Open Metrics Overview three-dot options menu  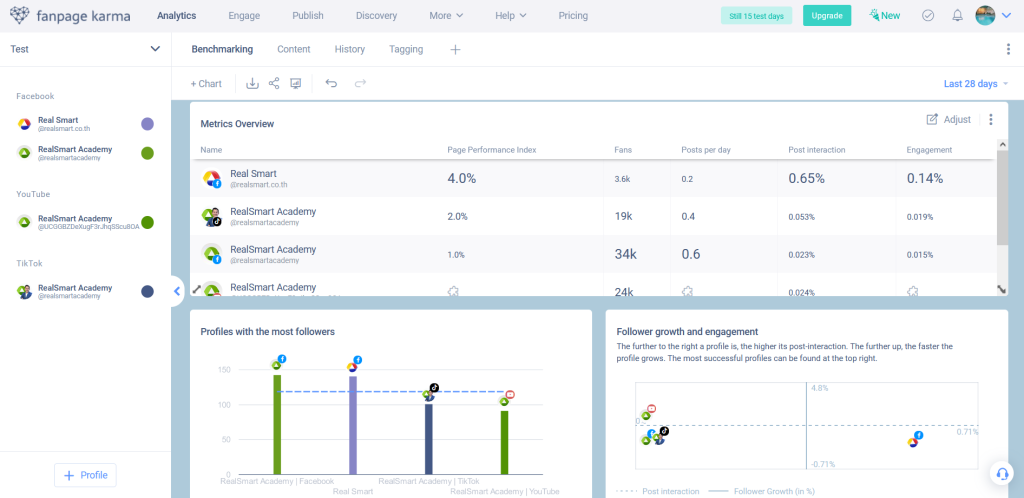click(991, 120)
